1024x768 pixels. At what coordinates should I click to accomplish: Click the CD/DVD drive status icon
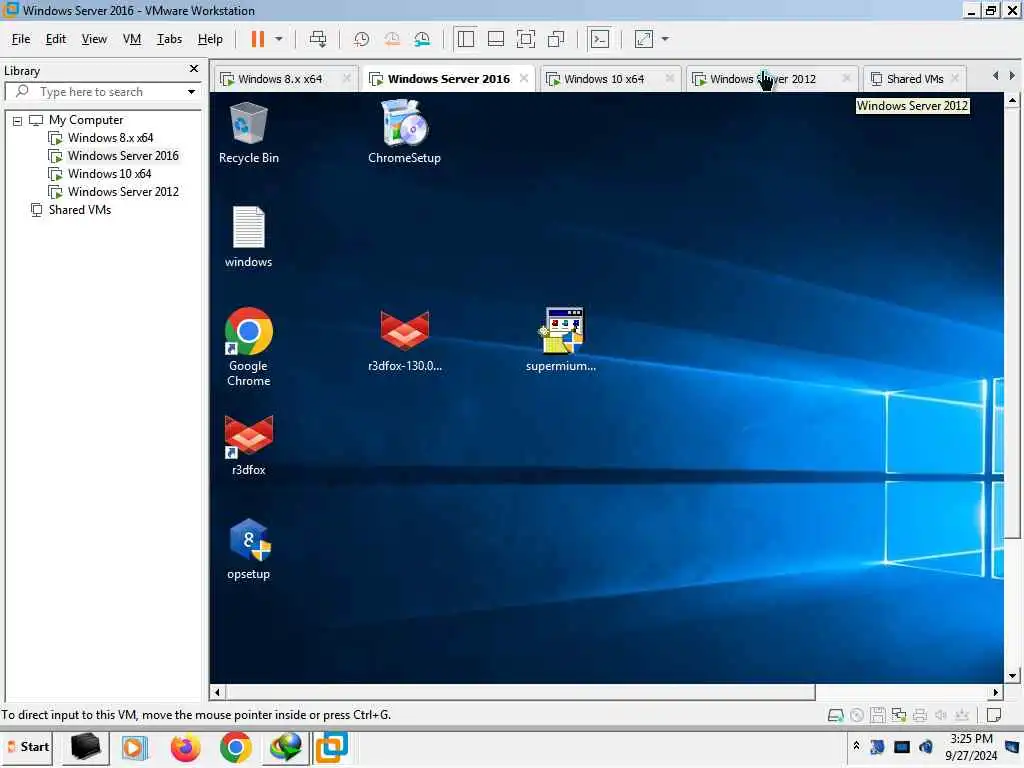click(857, 715)
